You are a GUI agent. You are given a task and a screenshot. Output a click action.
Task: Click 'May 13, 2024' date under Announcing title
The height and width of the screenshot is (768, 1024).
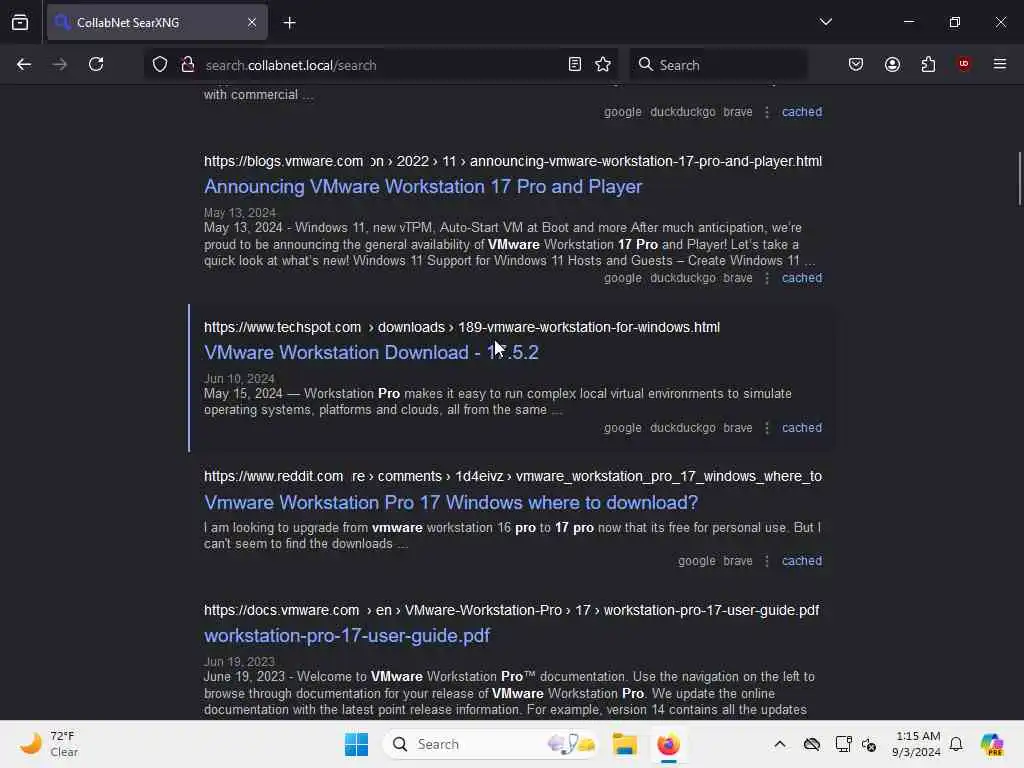(x=240, y=213)
